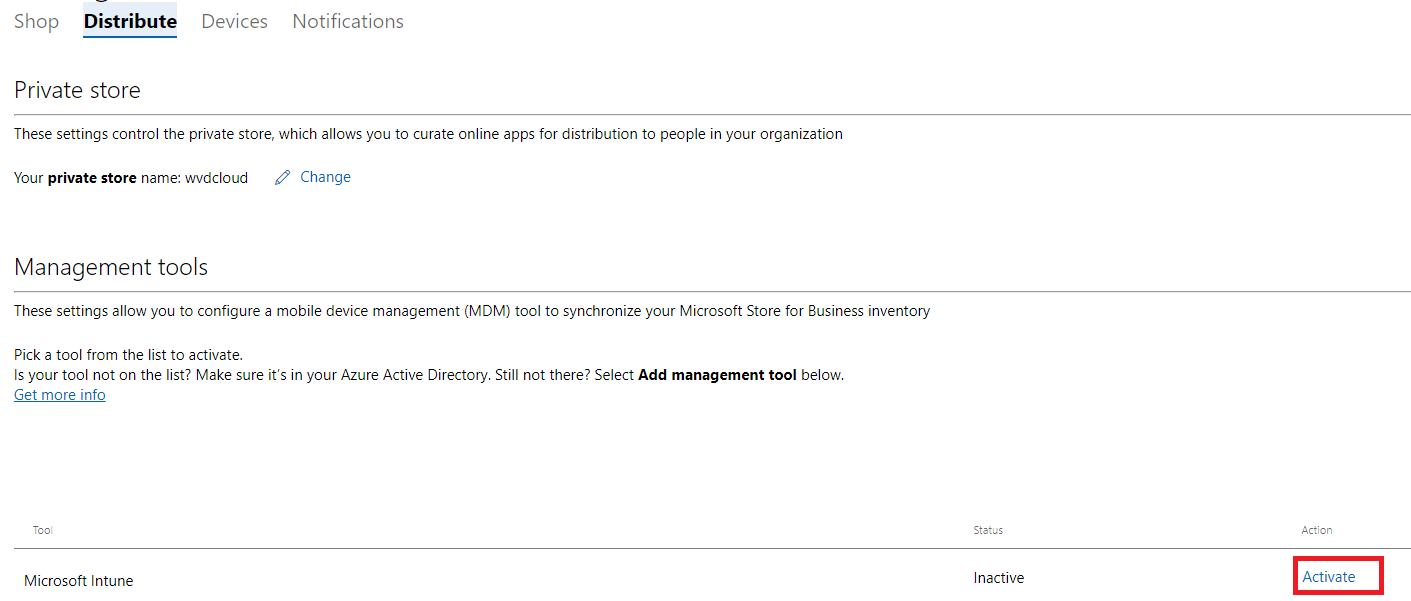The height and width of the screenshot is (601, 1411).
Task: Select the Distribute tab
Action: click(130, 21)
